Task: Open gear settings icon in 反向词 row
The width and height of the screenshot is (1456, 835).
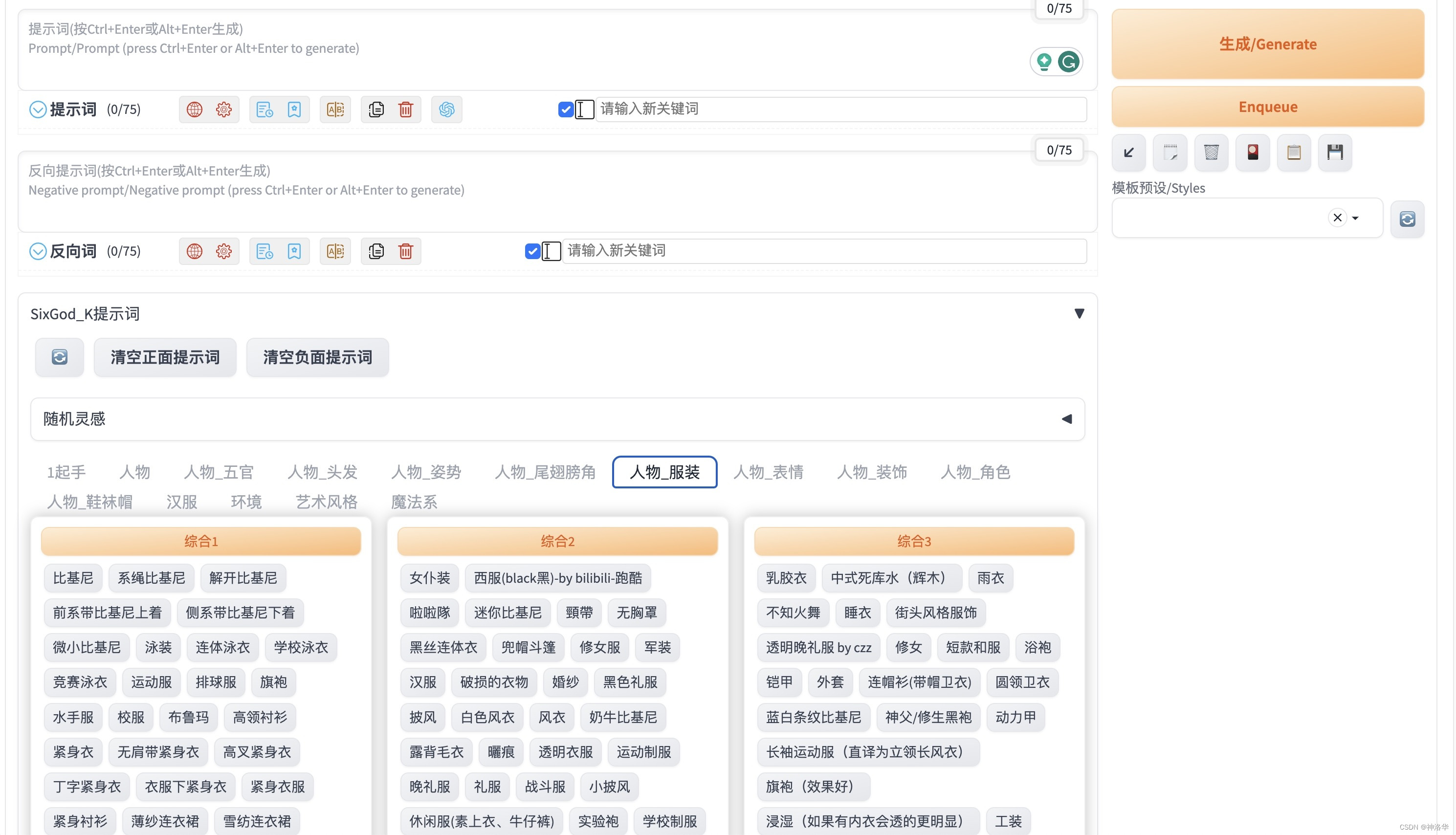Action: point(223,251)
